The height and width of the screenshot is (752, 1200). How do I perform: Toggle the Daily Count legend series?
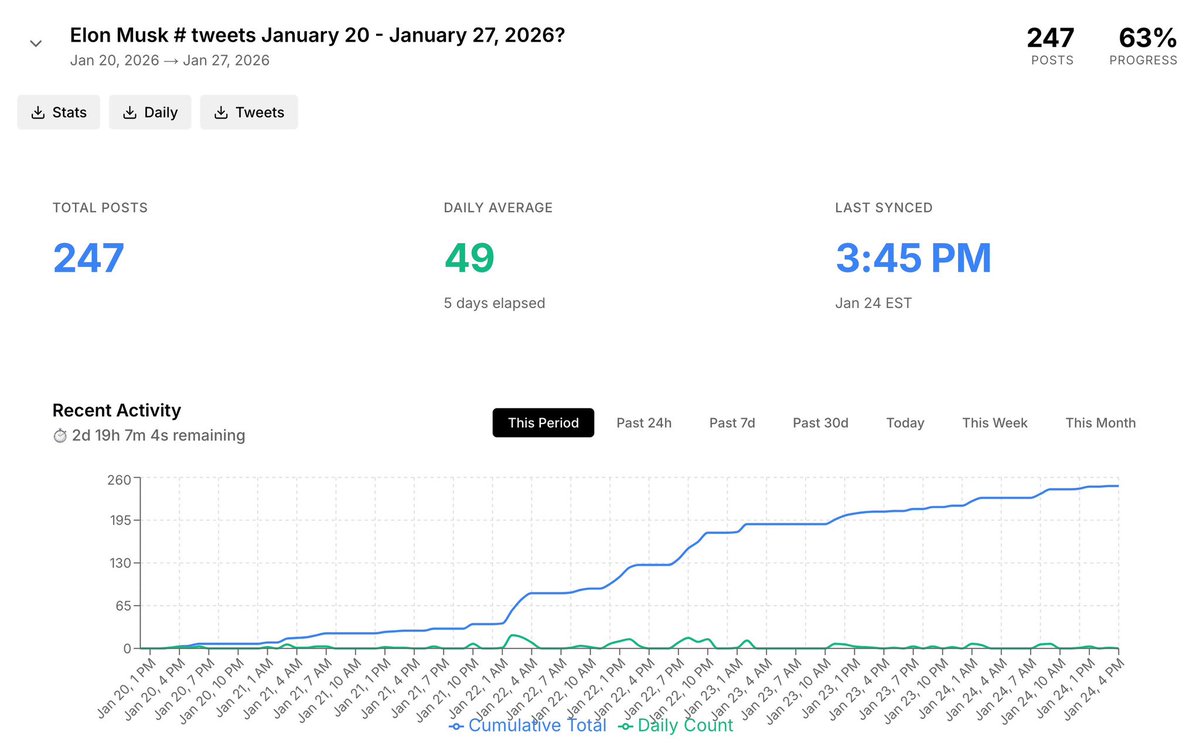pyautogui.click(x=676, y=726)
